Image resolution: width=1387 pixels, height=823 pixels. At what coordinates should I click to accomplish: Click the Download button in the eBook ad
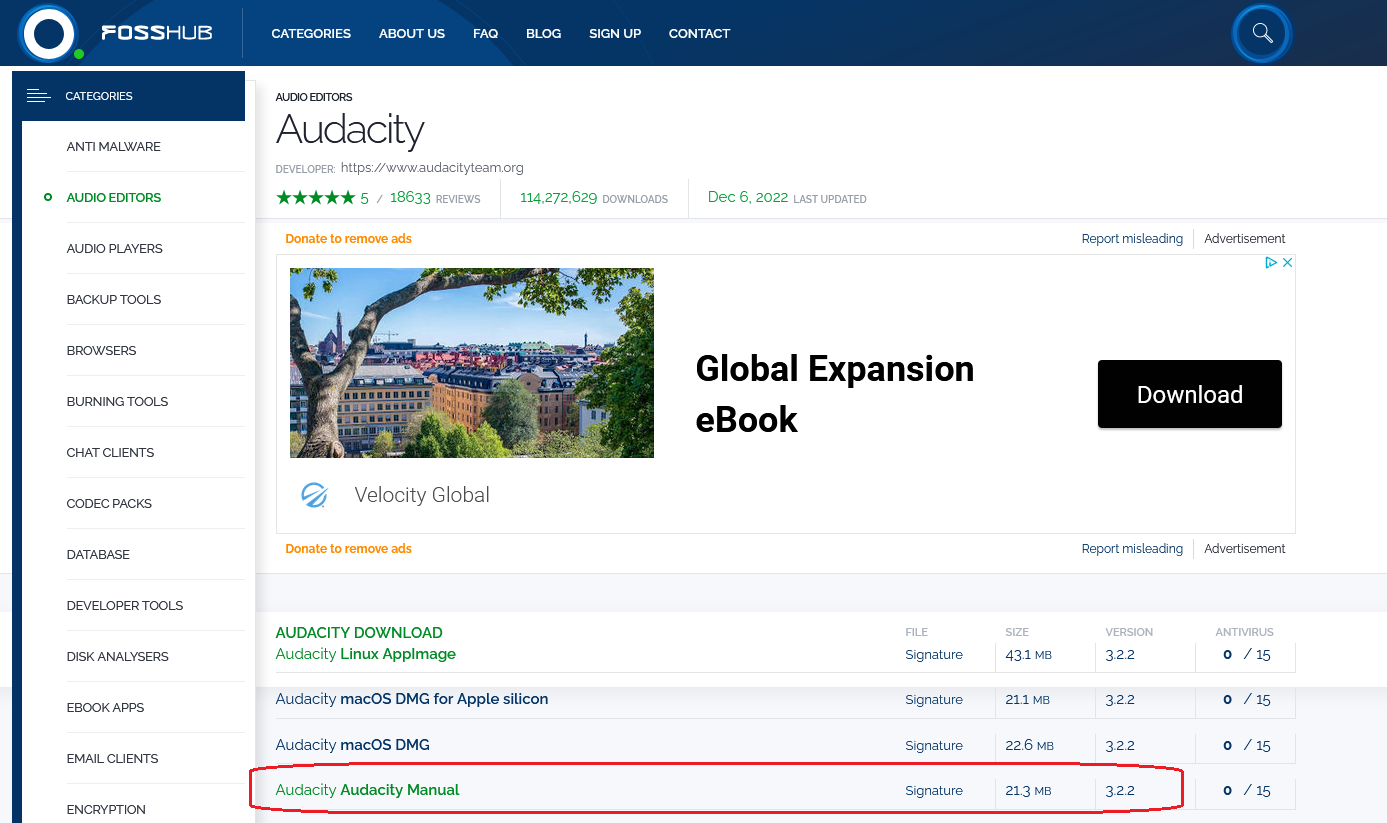[x=1189, y=394]
